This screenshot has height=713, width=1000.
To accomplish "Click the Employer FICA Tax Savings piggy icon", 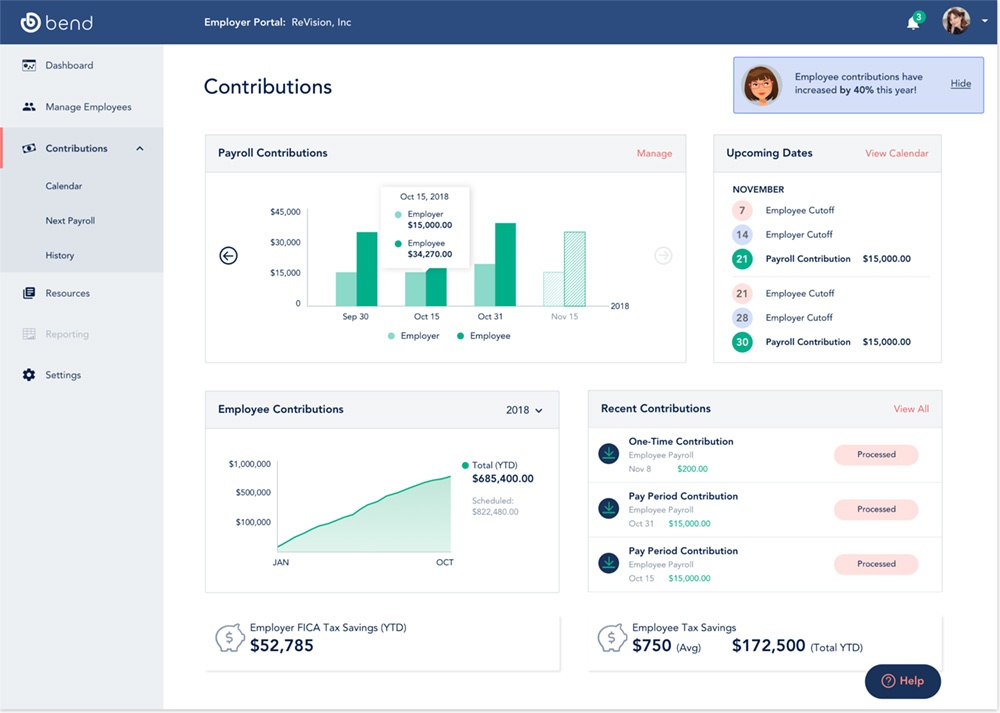I will pyautogui.click(x=230, y=638).
